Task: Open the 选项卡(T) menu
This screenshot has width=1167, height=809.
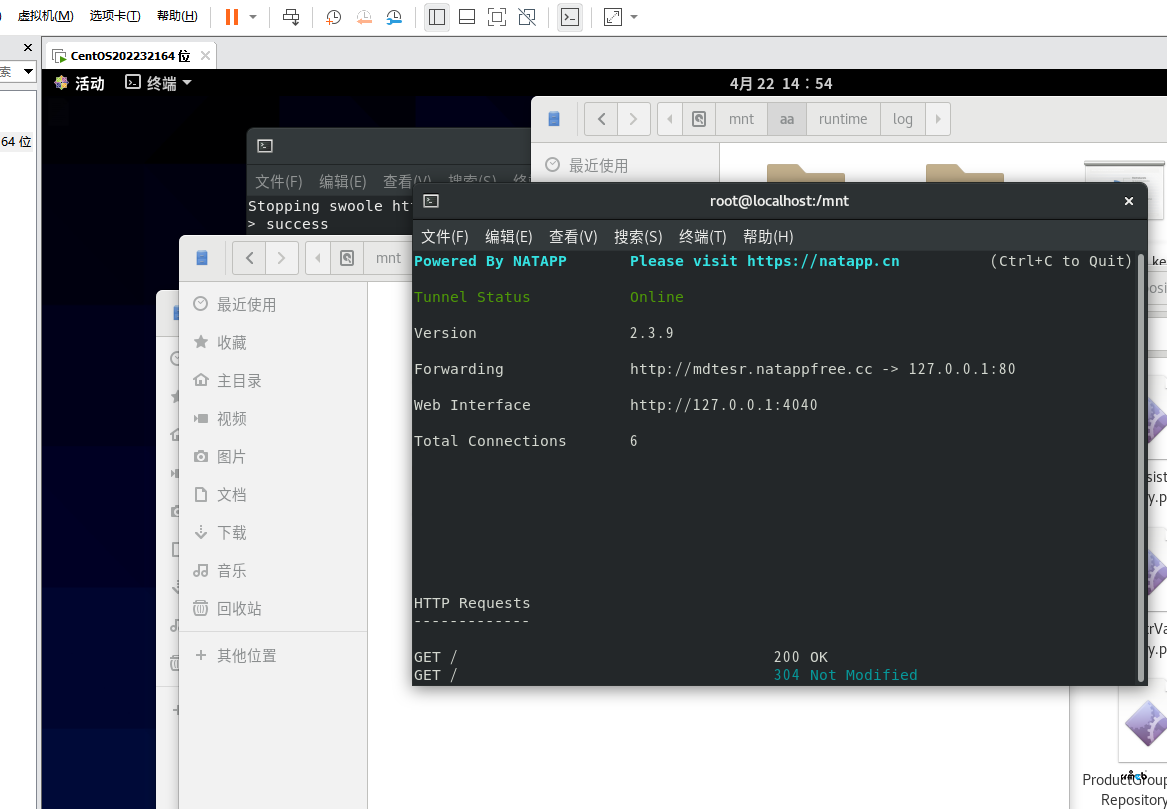Action: pos(115,16)
